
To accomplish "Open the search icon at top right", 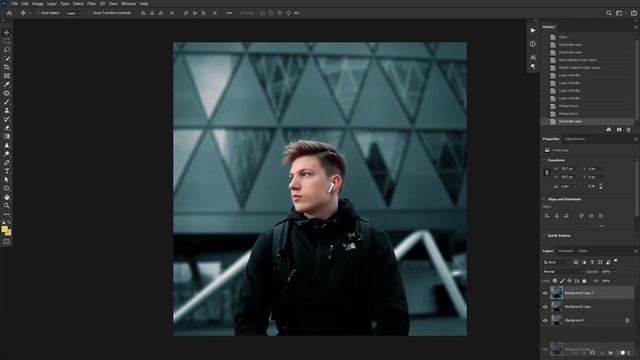I will tap(609, 13).
